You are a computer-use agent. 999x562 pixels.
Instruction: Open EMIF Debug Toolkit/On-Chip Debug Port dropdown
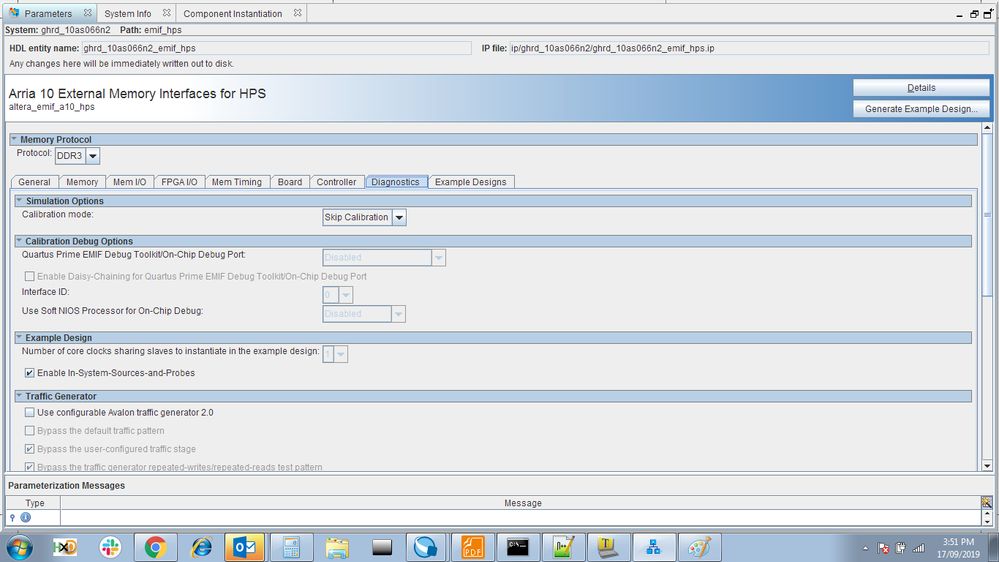point(438,257)
